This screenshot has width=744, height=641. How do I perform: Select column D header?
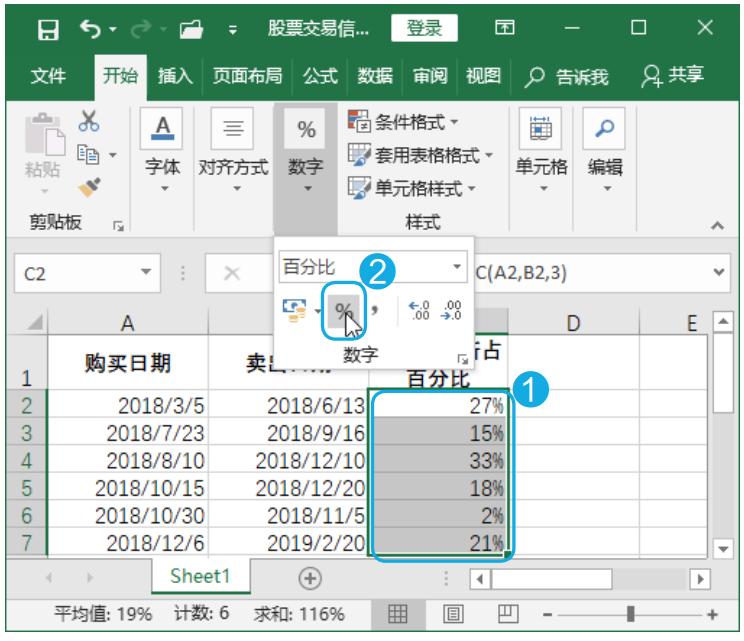573,323
